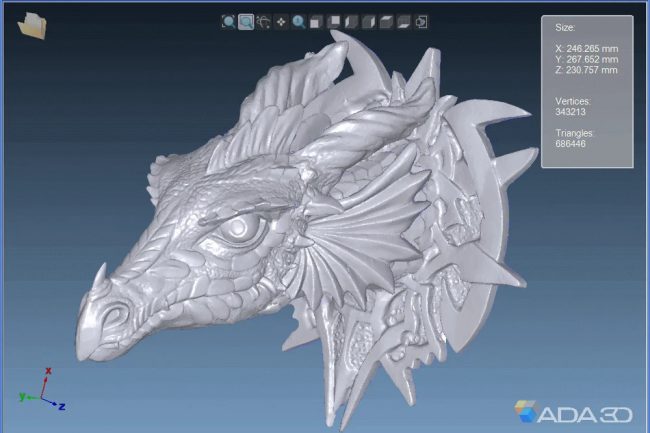Choose the sixth cube view preset

click(403, 21)
